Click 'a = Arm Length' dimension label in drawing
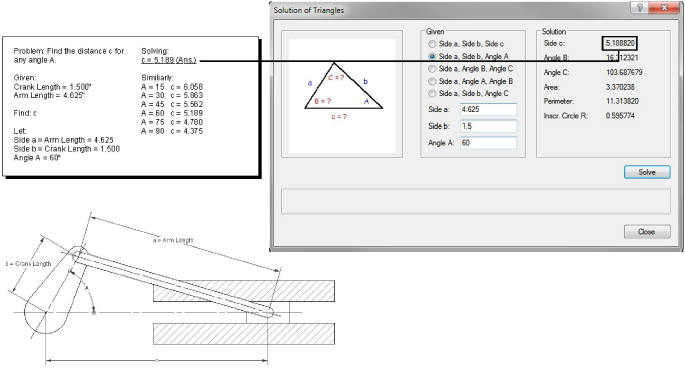685x369 pixels. tap(173, 240)
